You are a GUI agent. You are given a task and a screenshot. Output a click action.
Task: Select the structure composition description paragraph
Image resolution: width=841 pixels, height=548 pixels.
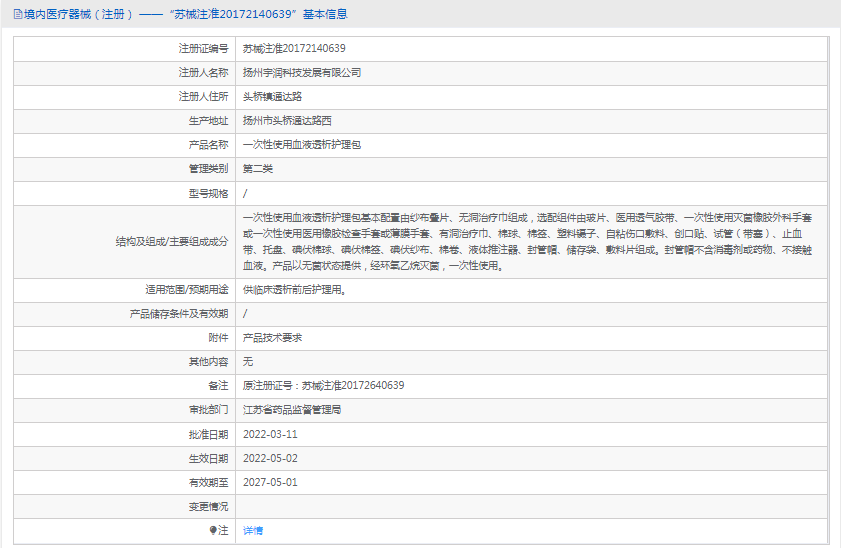point(528,241)
